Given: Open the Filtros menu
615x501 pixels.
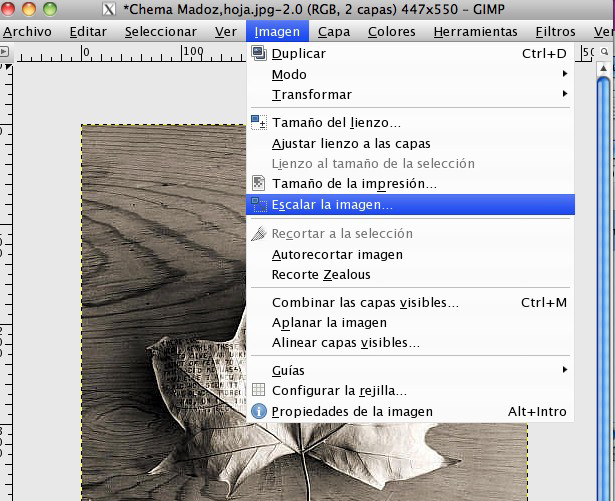Looking at the screenshot, I should click(555, 31).
